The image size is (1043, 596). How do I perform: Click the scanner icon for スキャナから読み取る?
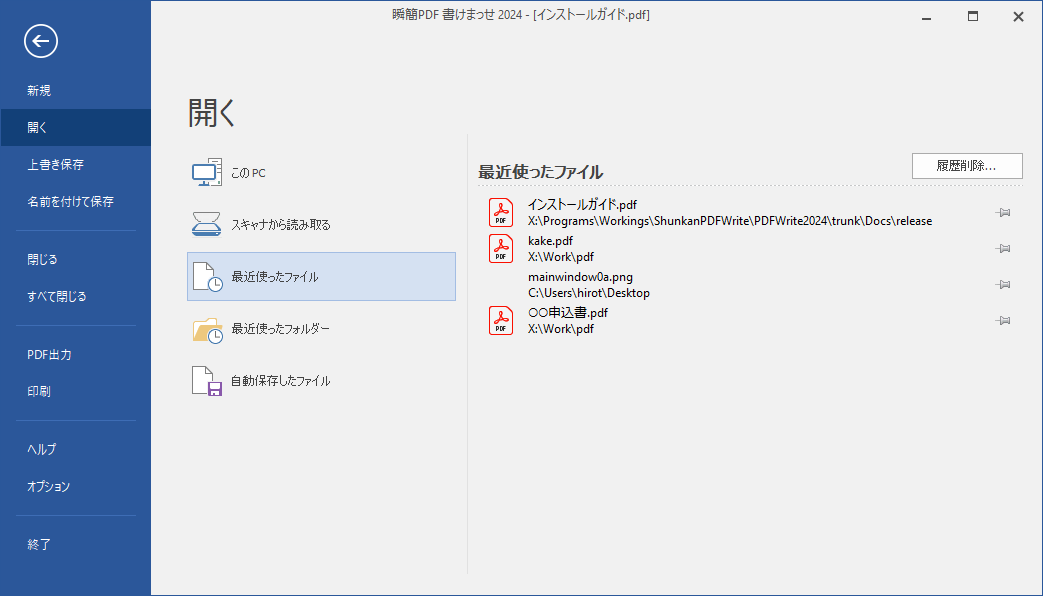pos(207,225)
